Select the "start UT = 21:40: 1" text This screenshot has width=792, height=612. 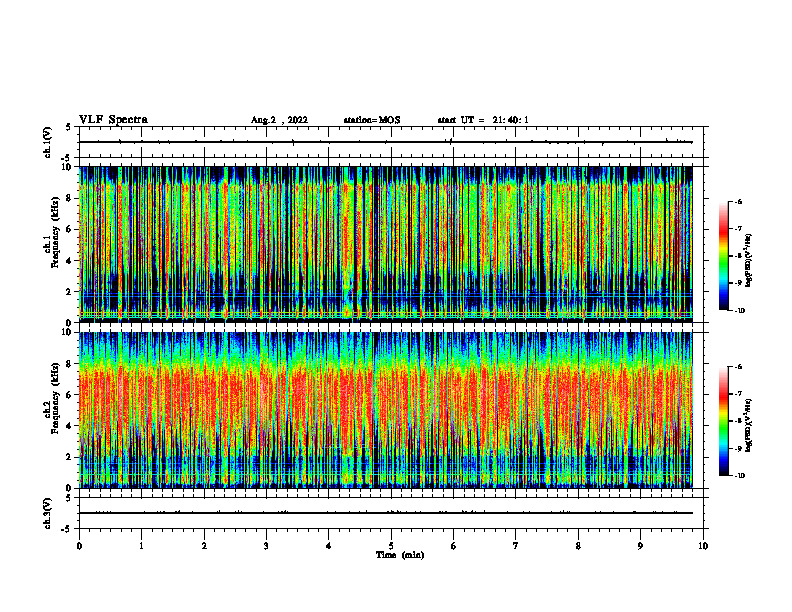point(483,120)
